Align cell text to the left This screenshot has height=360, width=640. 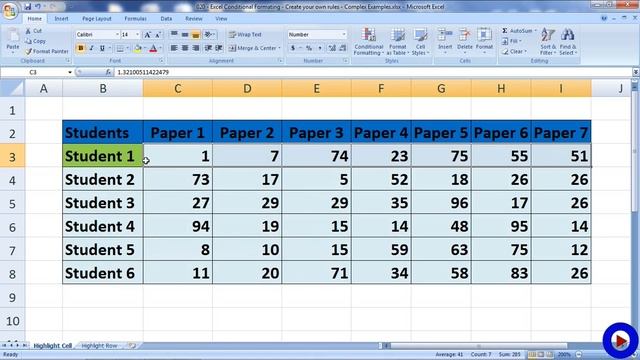[x=174, y=48]
